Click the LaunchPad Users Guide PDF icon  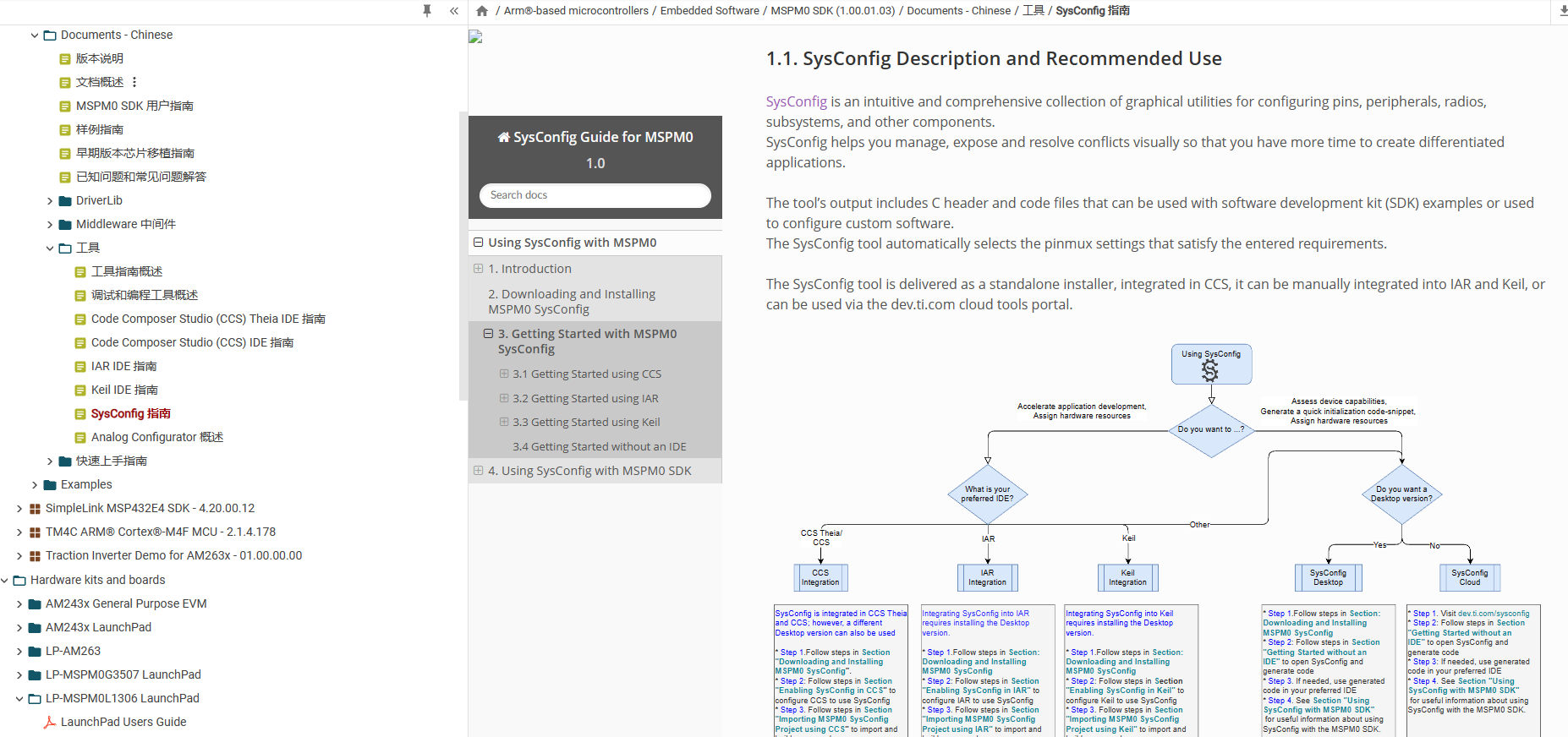[50, 722]
